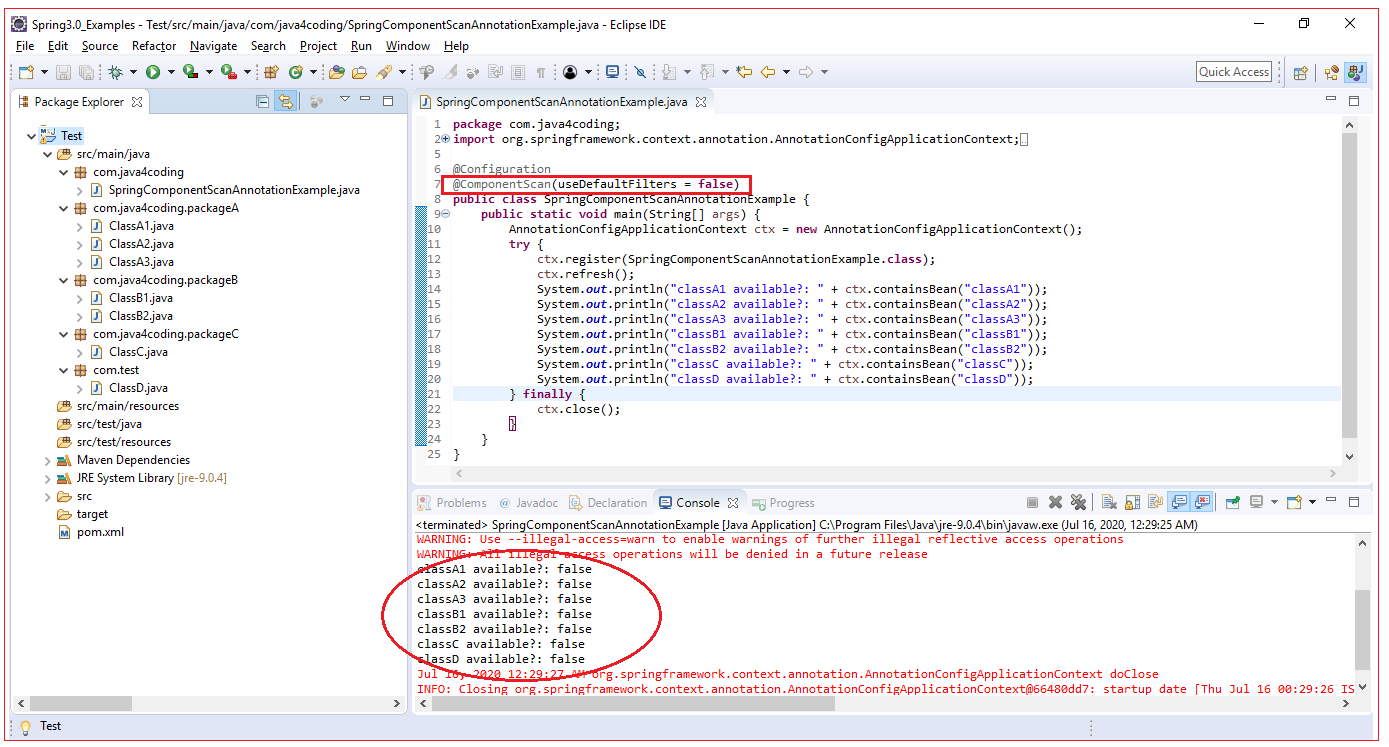This screenshot has height=747, width=1389.
Task: Open the Debug button dropdown arrow
Action: (133, 72)
